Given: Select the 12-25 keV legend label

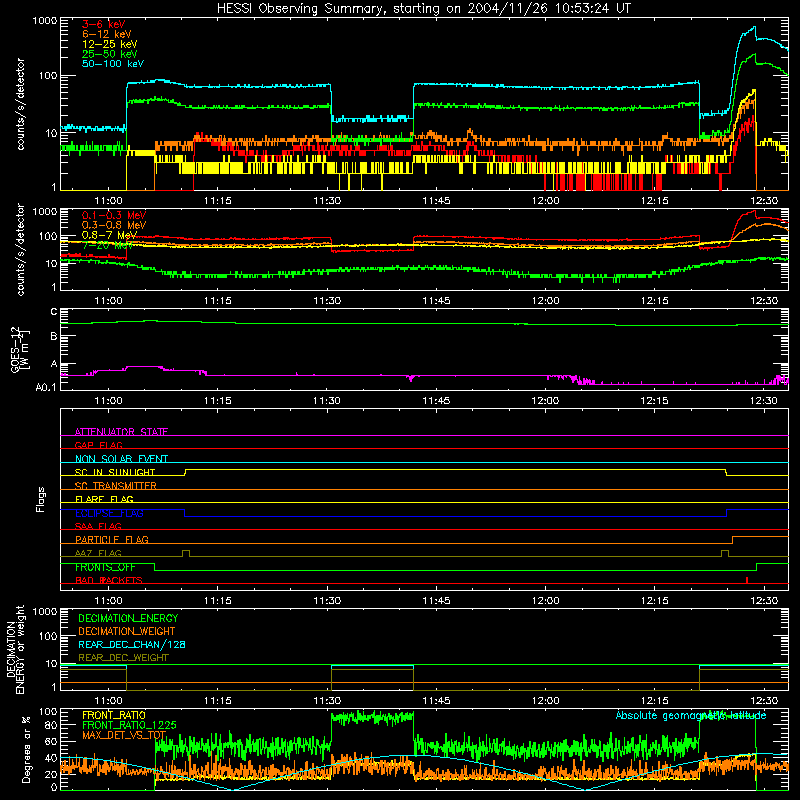Looking at the screenshot, I should coord(110,44).
